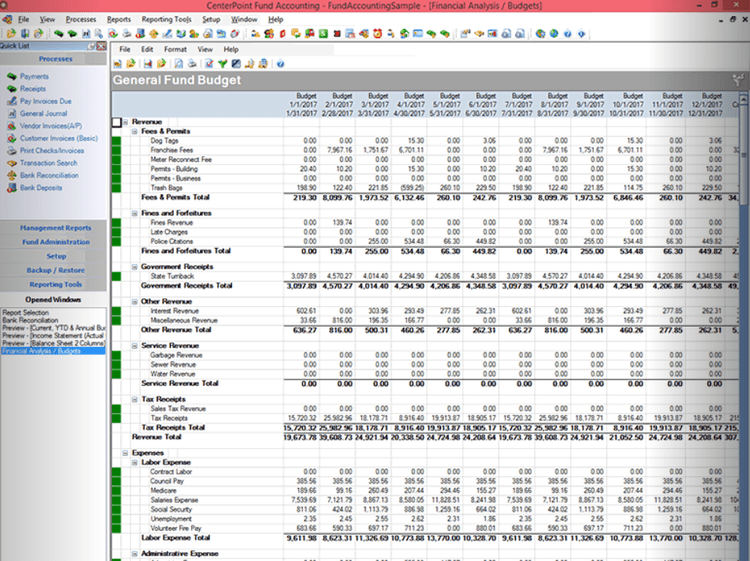Click the green Payments cash icon in main toolbar
This screenshot has width=750, height=561.
click(x=58, y=33)
